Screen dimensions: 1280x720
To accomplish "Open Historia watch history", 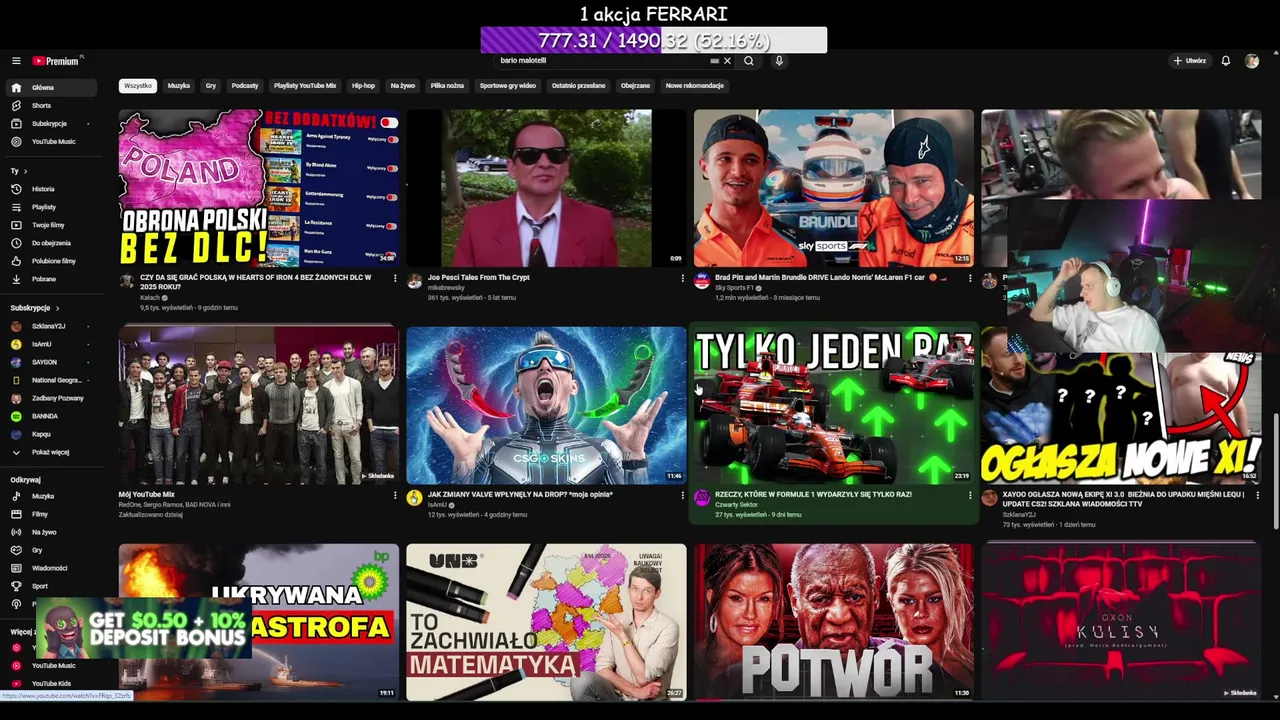I will click(x=50, y=189).
